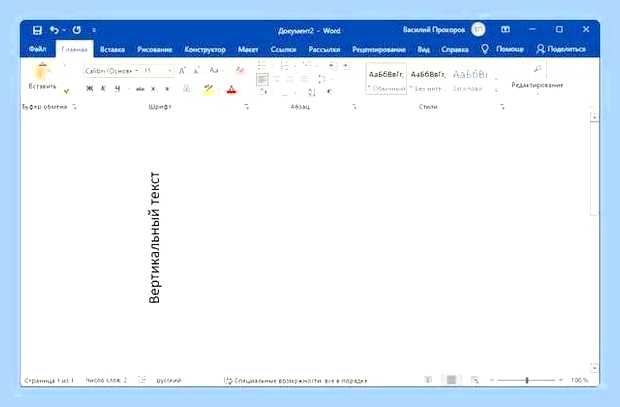Viewport: 620px width, 407px height.
Task: Switch to the Макет tab
Action: (248, 49)
